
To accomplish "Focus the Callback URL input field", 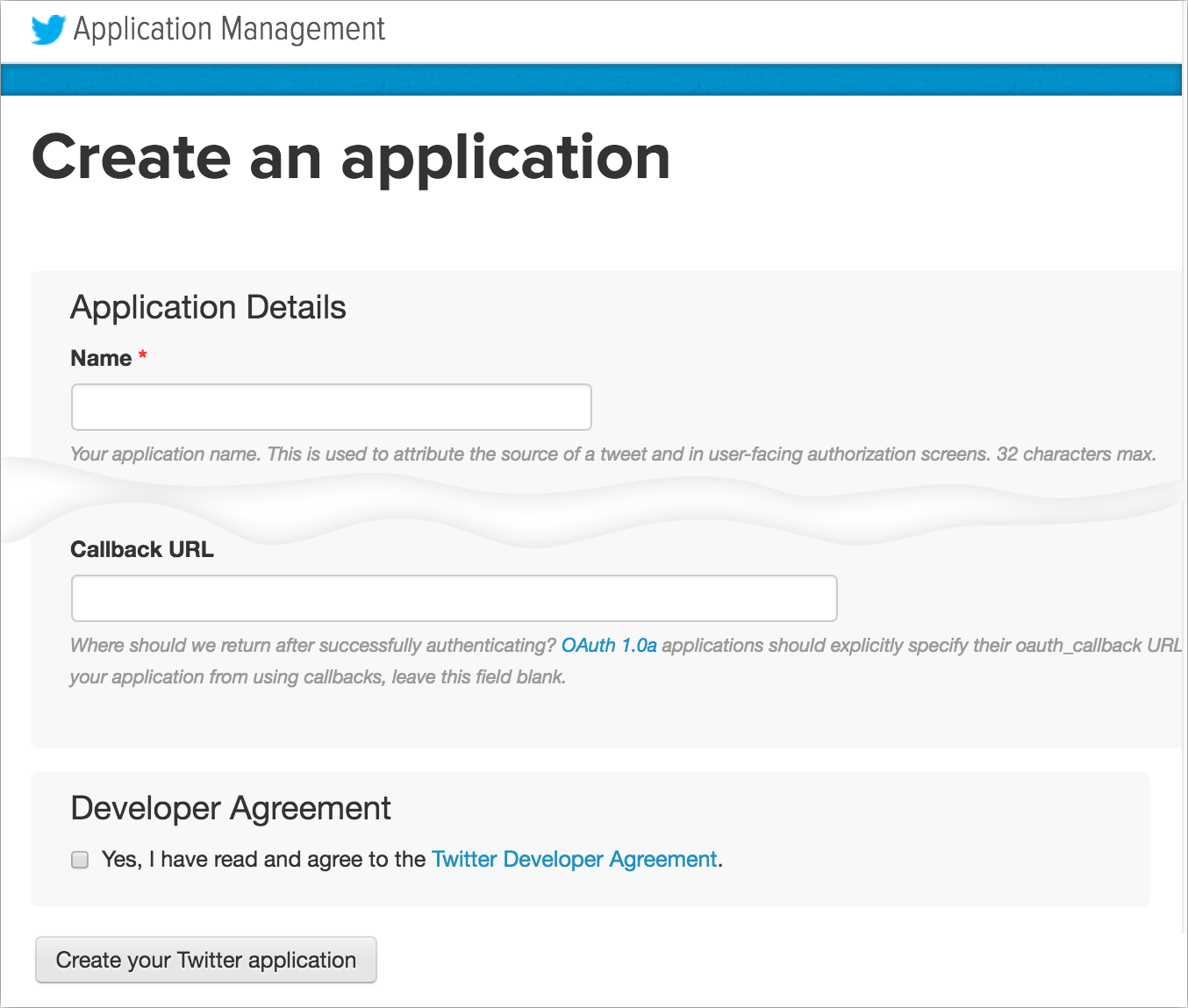I will click(x=454, y=598).
